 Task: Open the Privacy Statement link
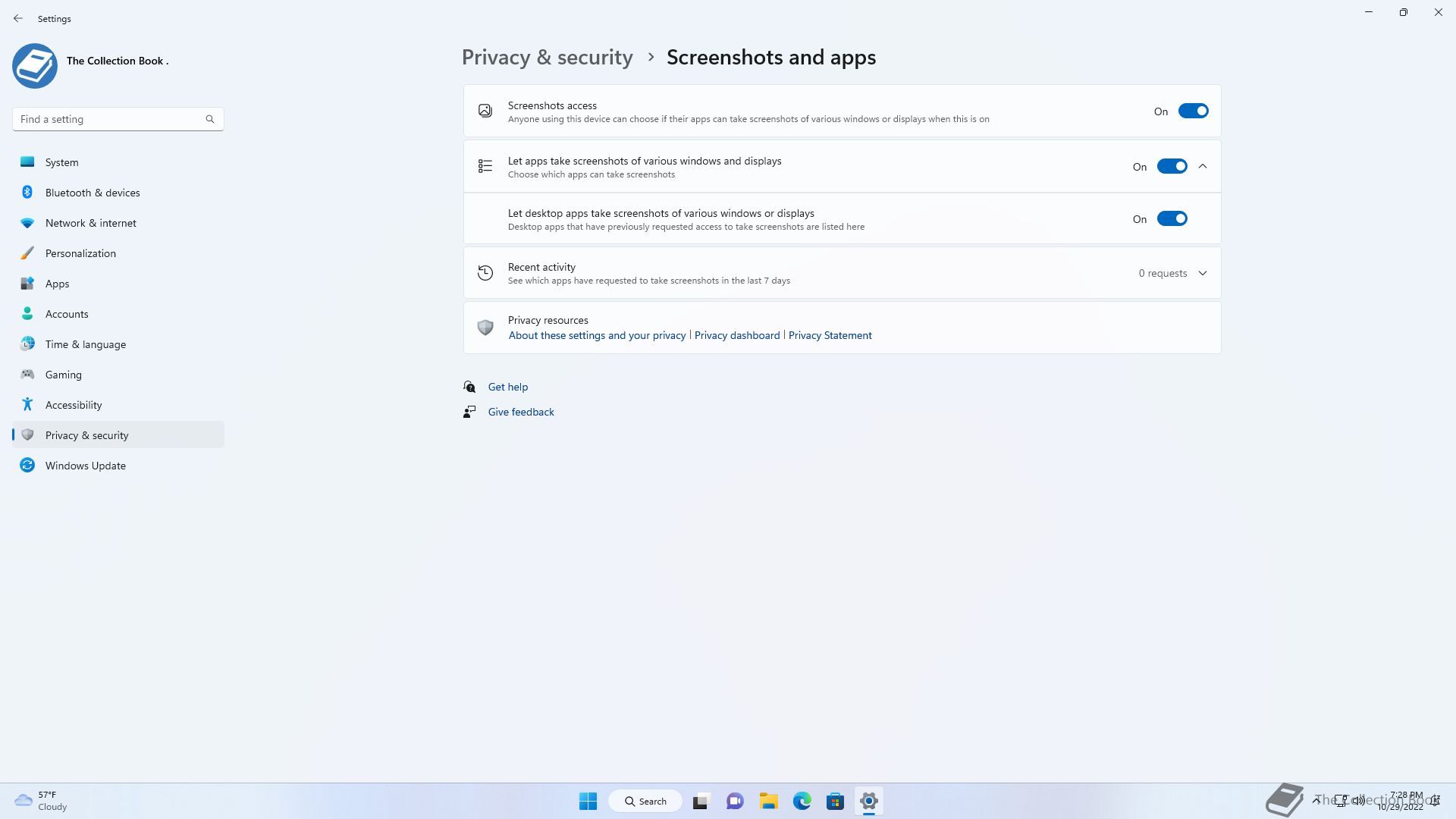(x=830, y=335)
